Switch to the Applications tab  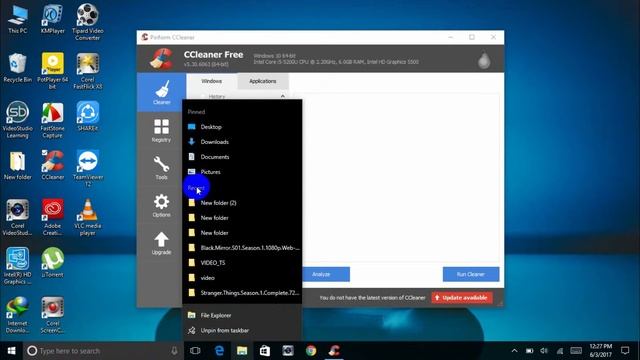coord(262,81)
